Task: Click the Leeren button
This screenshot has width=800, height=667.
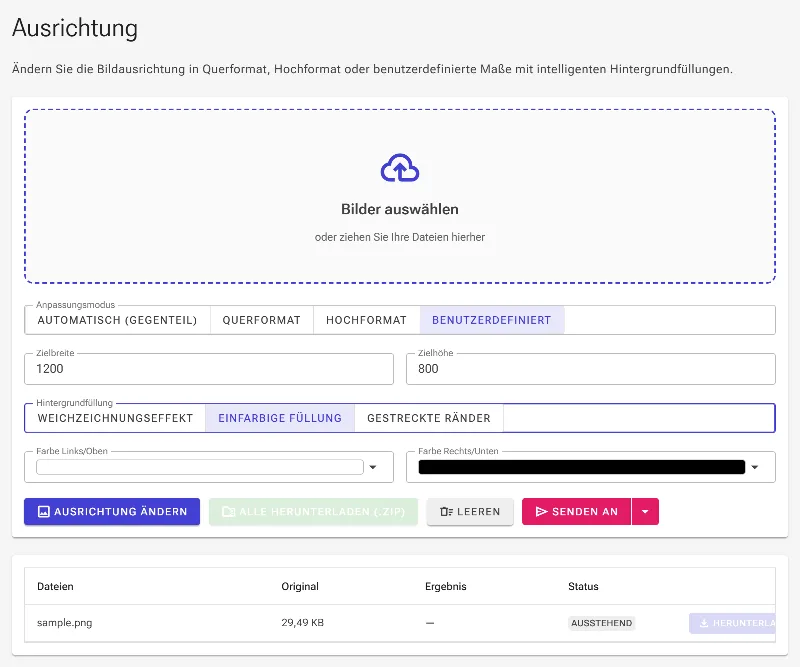Action: click(470, 511)
